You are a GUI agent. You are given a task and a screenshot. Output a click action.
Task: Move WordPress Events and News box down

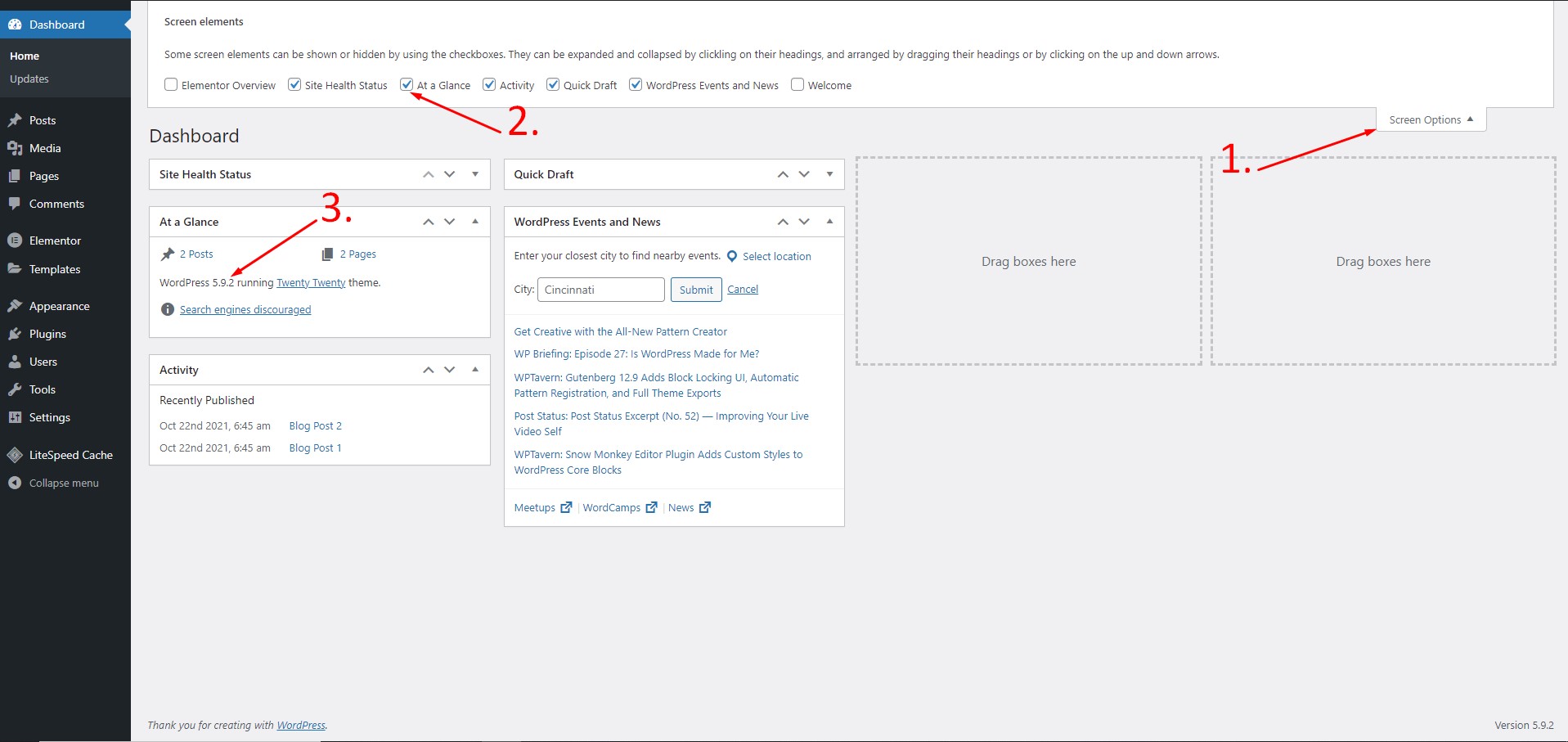pyautogui.click(x=804, y=222)
